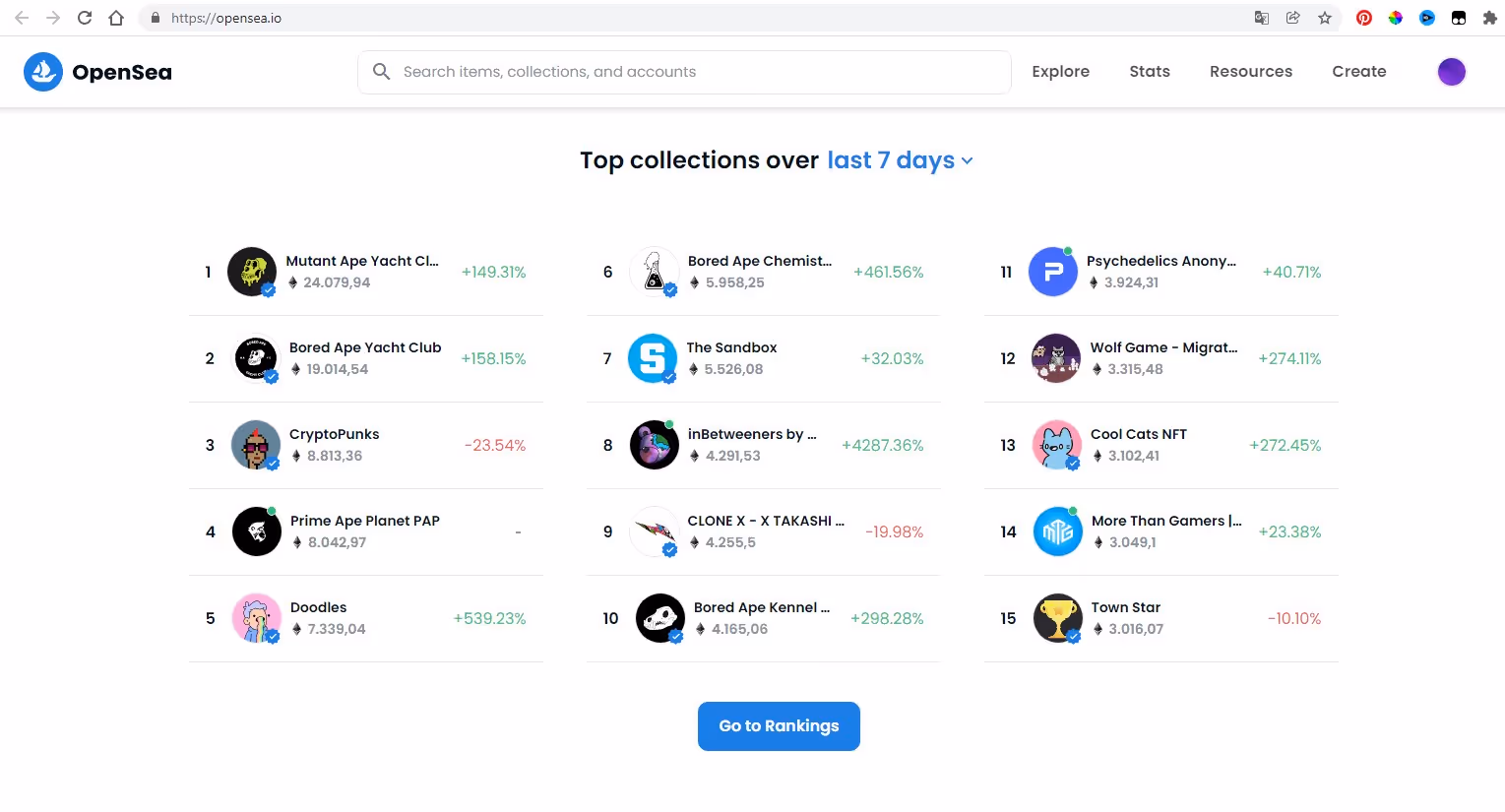Open the Stats menu
The width and height of the screenshot is (1505, 812).
tap(1149, 72)
